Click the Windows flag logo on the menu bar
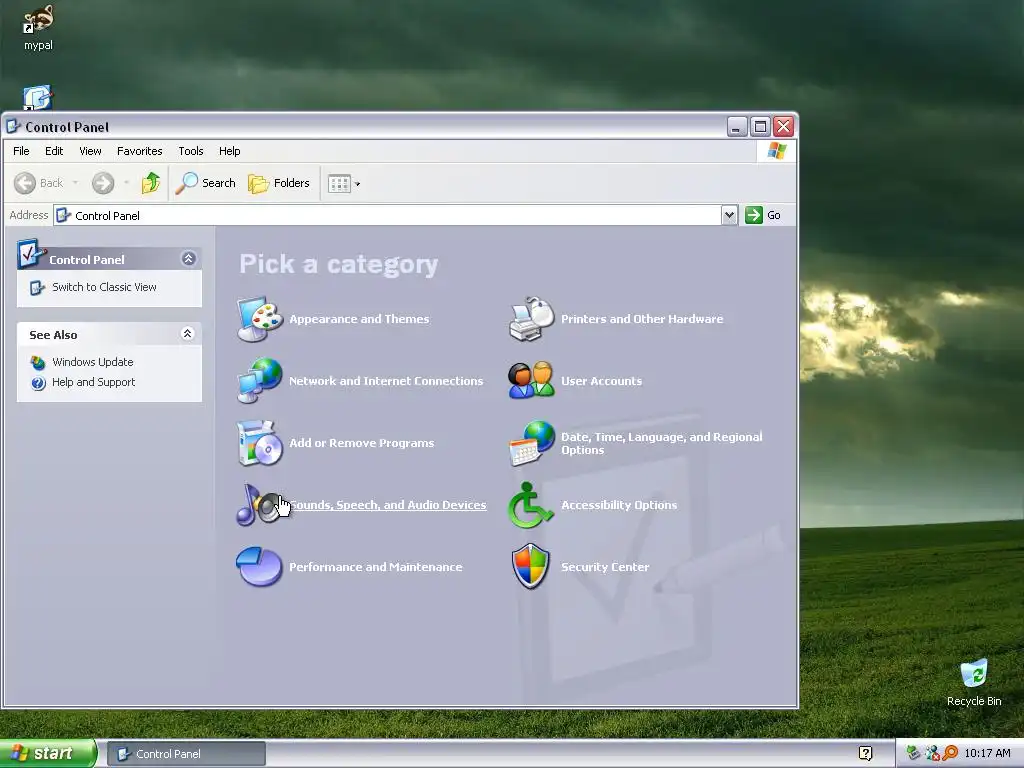The width and height of the screenshot is (1024, 768). click(x=776, y=151)
